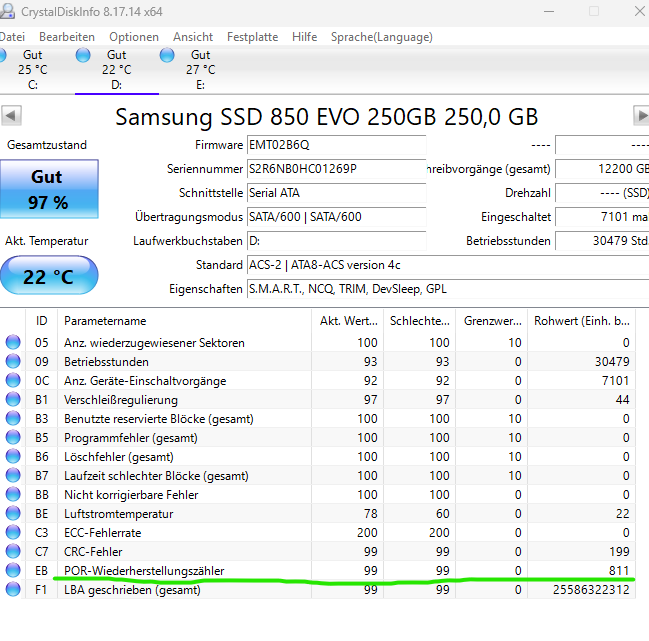This screenshot has width=649, height=641.
Task: Click status orb for Programmfehler row
Action: pyautogui.click(x=13, y=437)
